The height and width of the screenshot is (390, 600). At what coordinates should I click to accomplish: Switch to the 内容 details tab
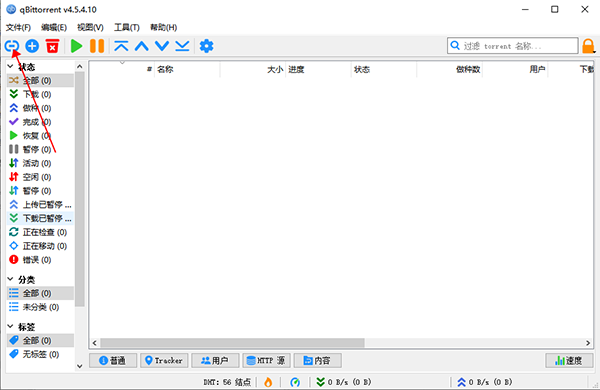pyautogui.click(x=318, y=360)
